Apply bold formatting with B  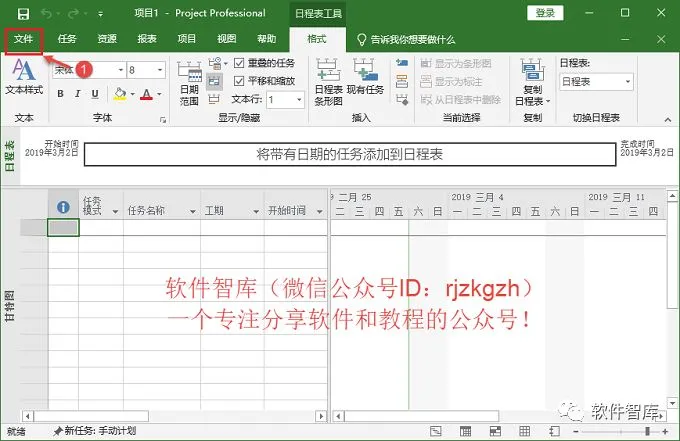pos(61,94)
